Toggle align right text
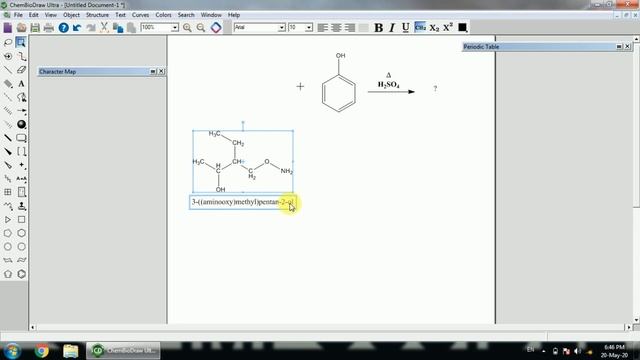 pyautogui.click(x=350, y=27)
